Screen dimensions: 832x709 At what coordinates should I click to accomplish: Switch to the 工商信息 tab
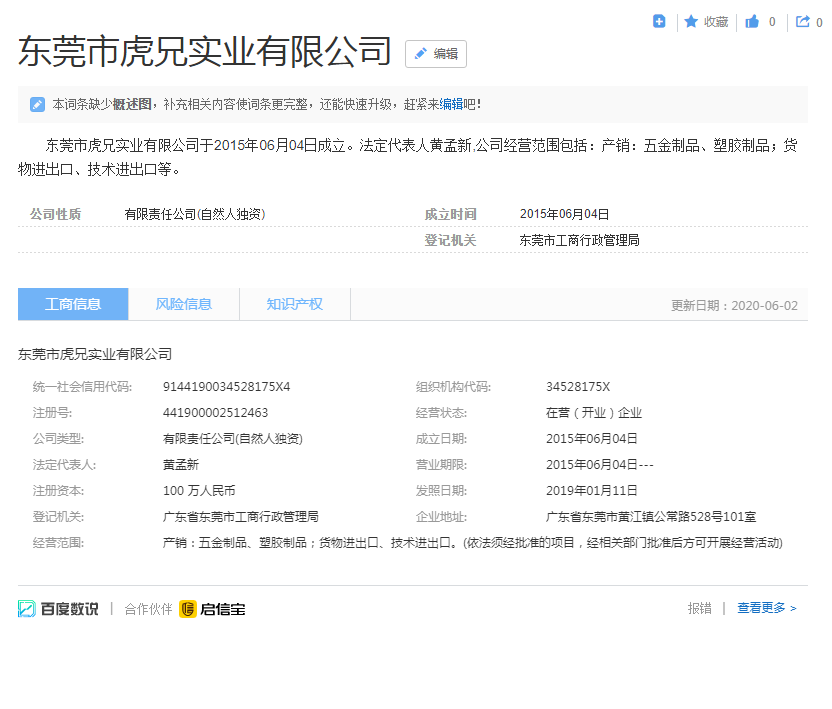click(73, 304)
